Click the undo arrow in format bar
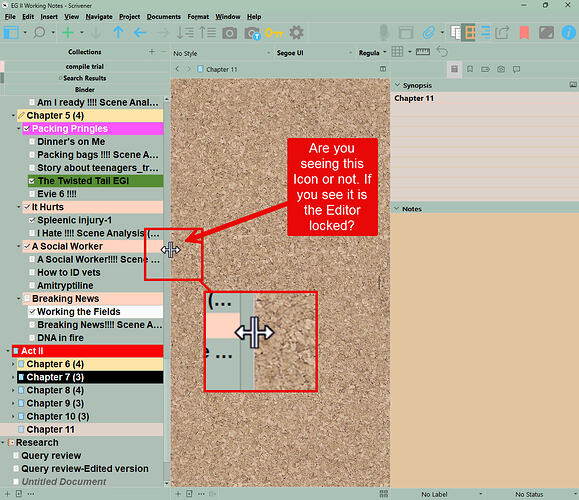 tap(442, 51)
